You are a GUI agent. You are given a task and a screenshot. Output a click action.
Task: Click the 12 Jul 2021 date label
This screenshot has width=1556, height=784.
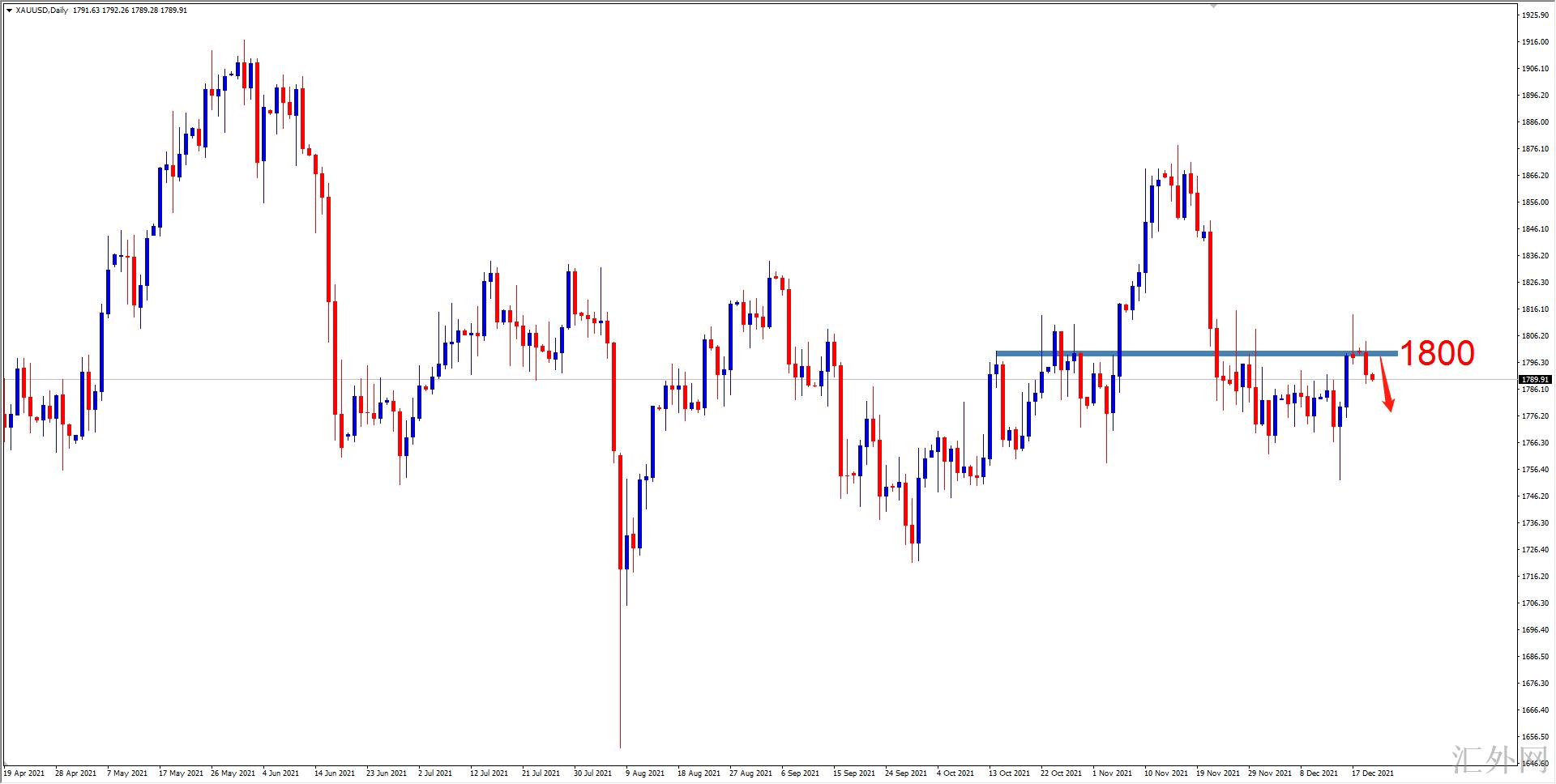click(489, 773)
